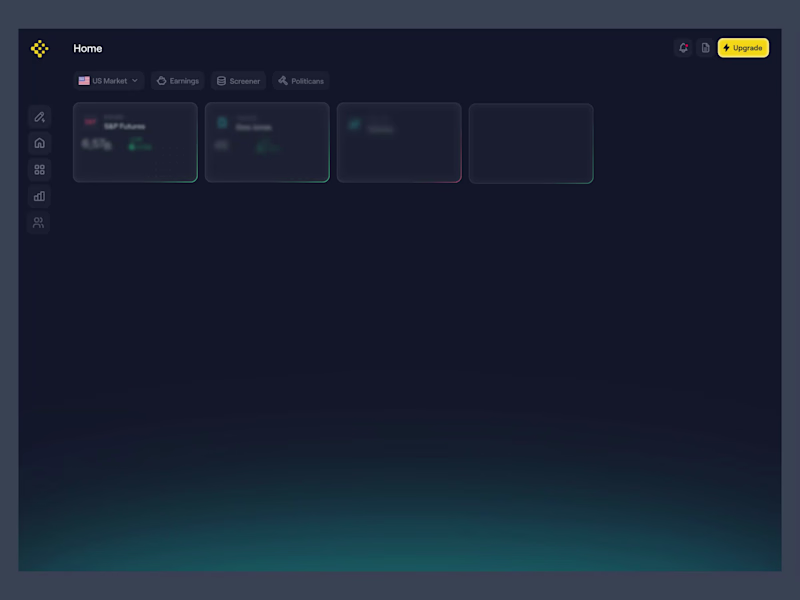
Task: Open the third market card with red edge
Action: point(399,142)
